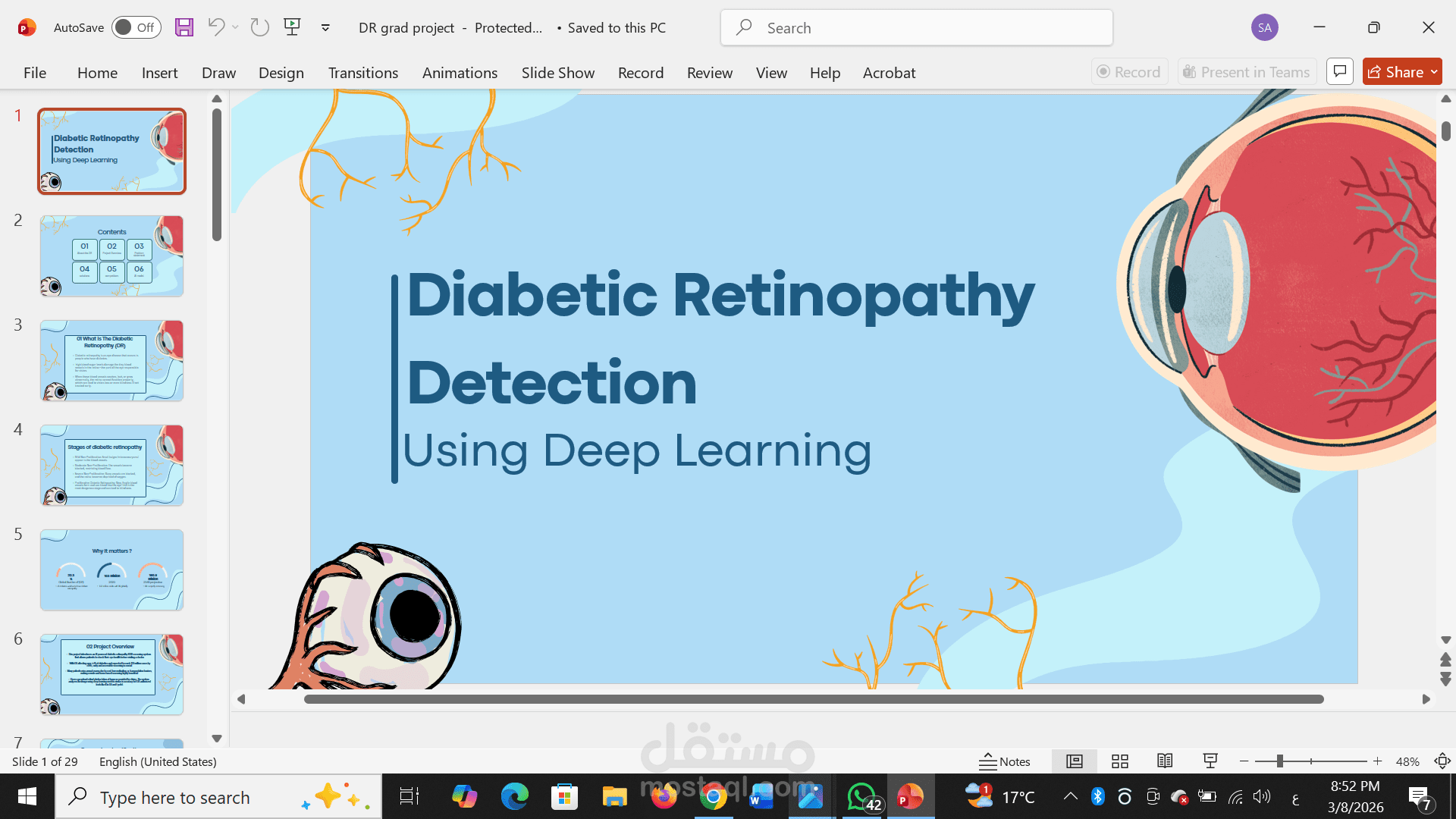Expand the Share button dropdown arrow
The width and height of the screenshot is (1456, 819).
1434,72
